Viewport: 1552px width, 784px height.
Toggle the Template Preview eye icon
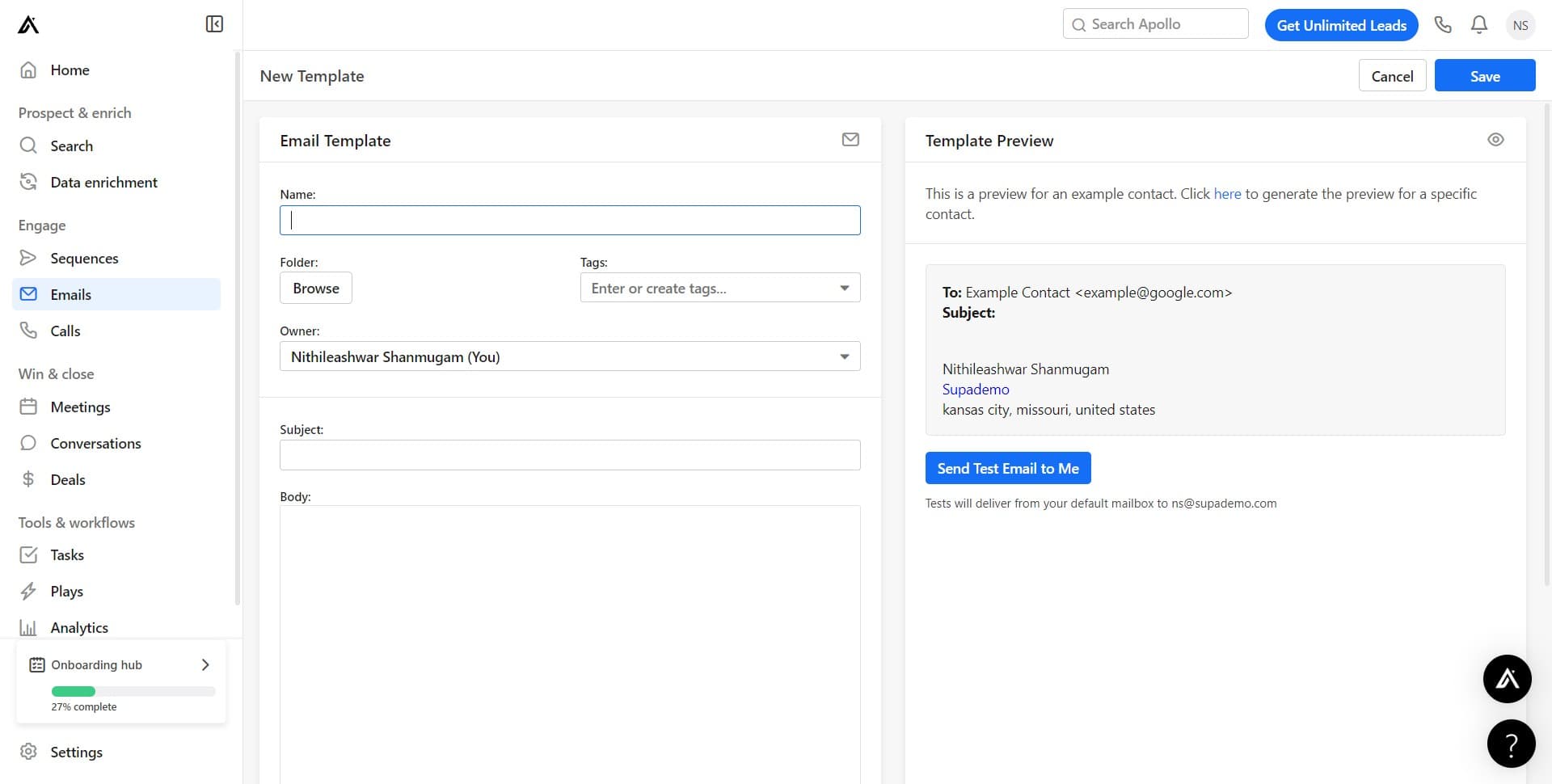click(x=1495, y=139)
